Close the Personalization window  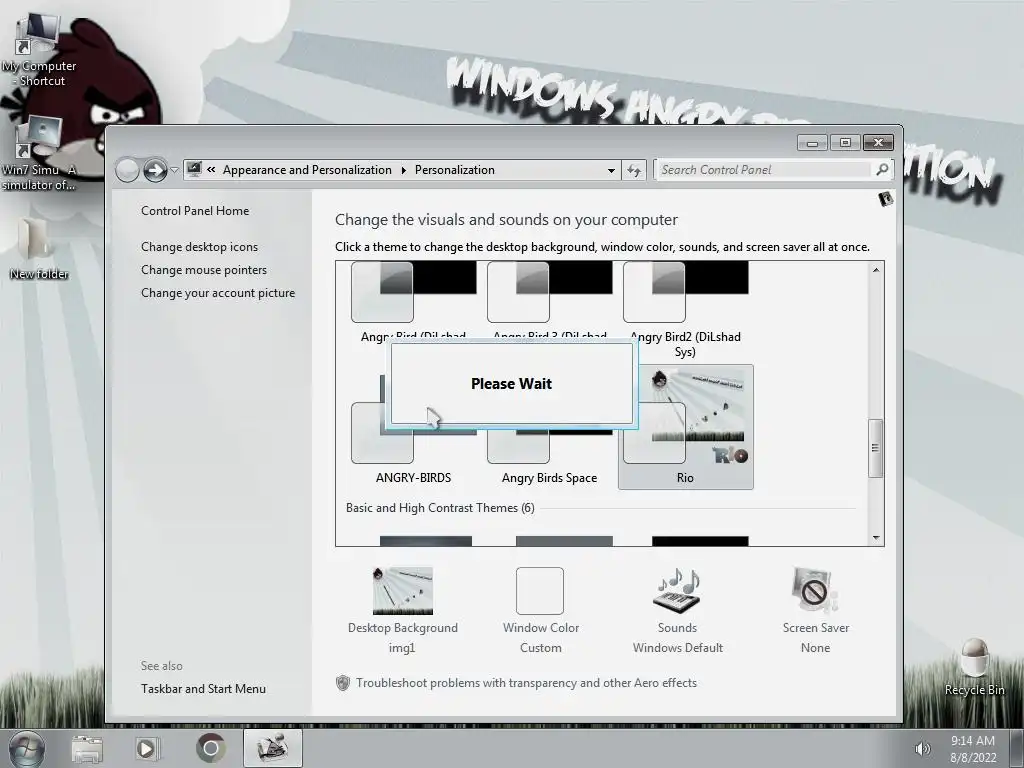click(x=878, y=142)
